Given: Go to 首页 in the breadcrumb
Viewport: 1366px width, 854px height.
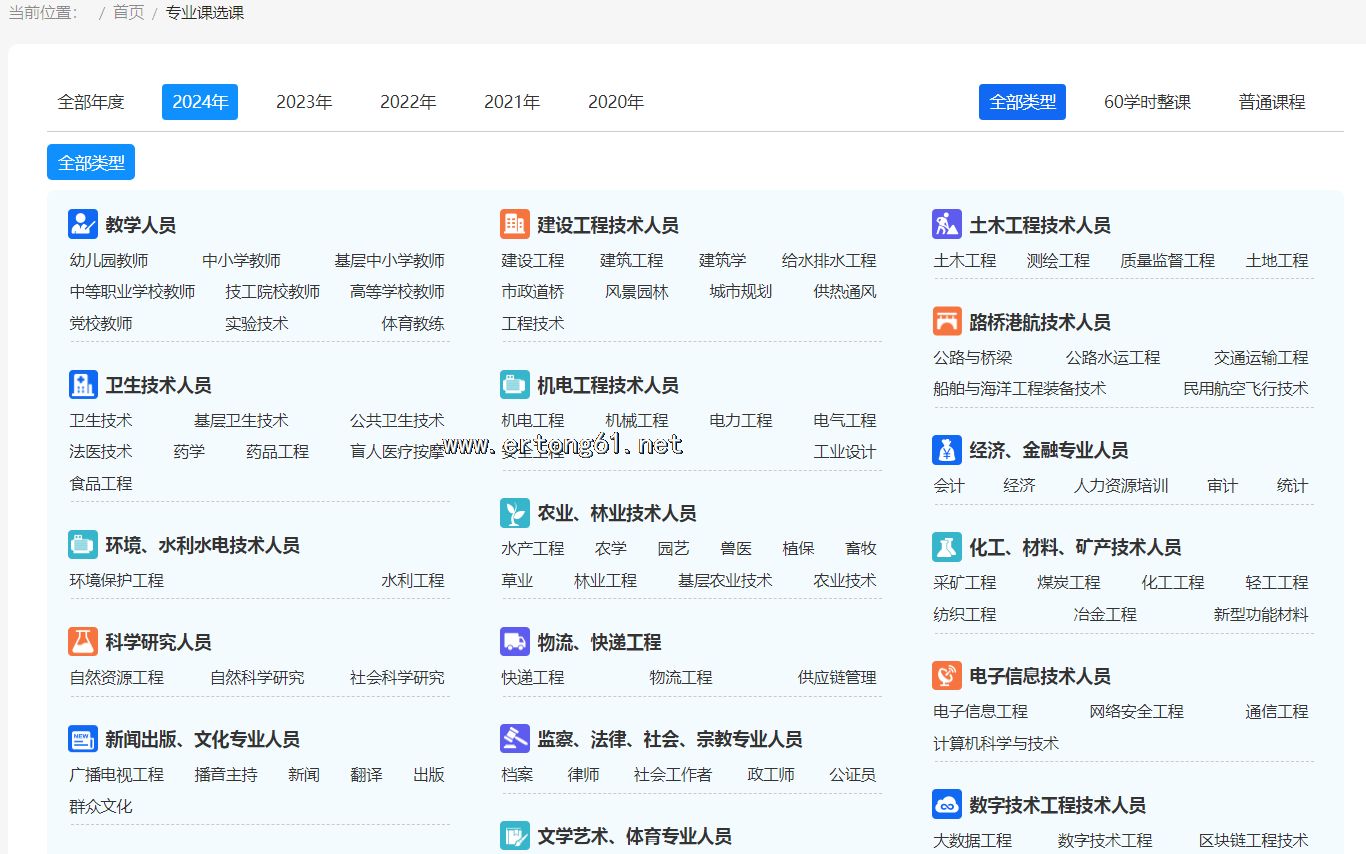Looking at the screenshot, I should tap(128, 12).
